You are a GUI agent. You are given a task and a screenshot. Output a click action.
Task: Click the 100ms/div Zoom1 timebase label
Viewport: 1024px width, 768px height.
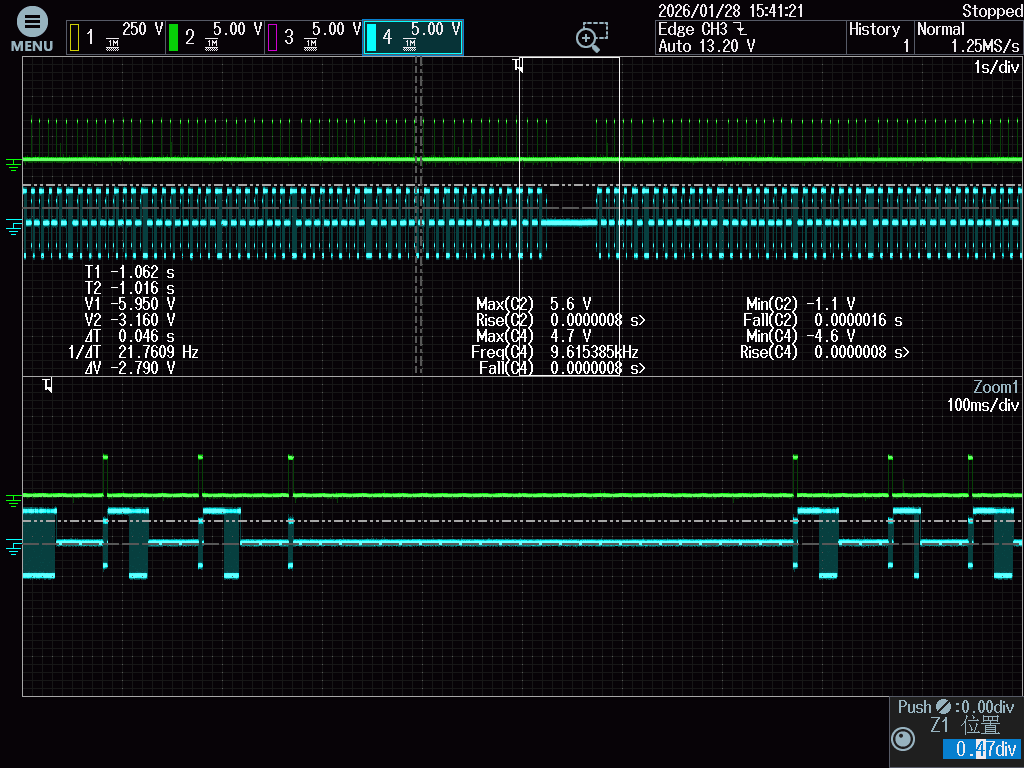click(x=983, y=405)
